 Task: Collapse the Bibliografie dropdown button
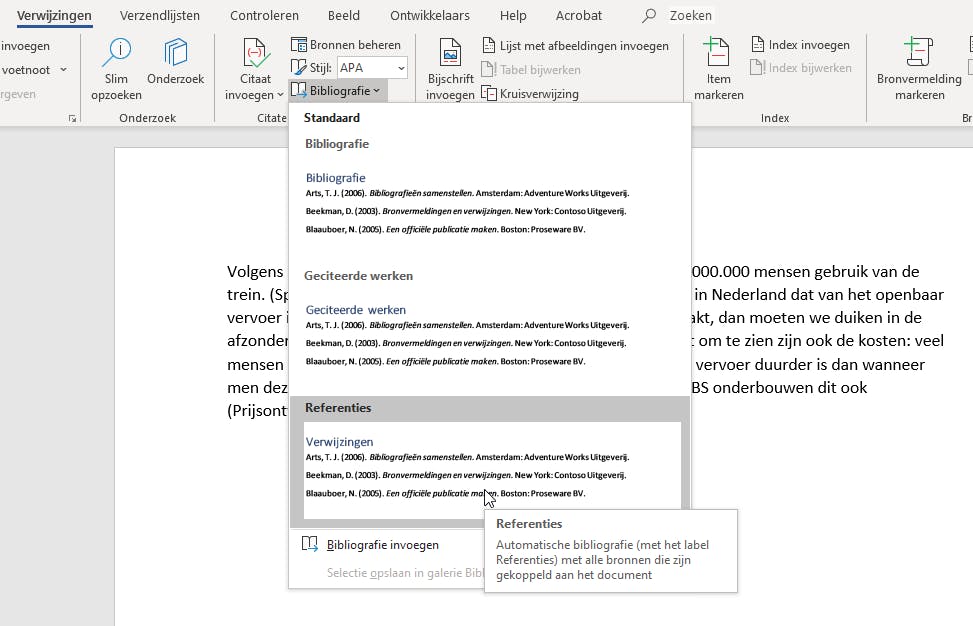[x=338, y=91]
